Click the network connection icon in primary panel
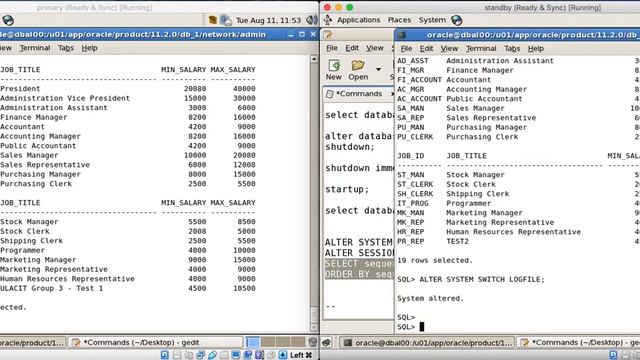 (x=226, y=20)
